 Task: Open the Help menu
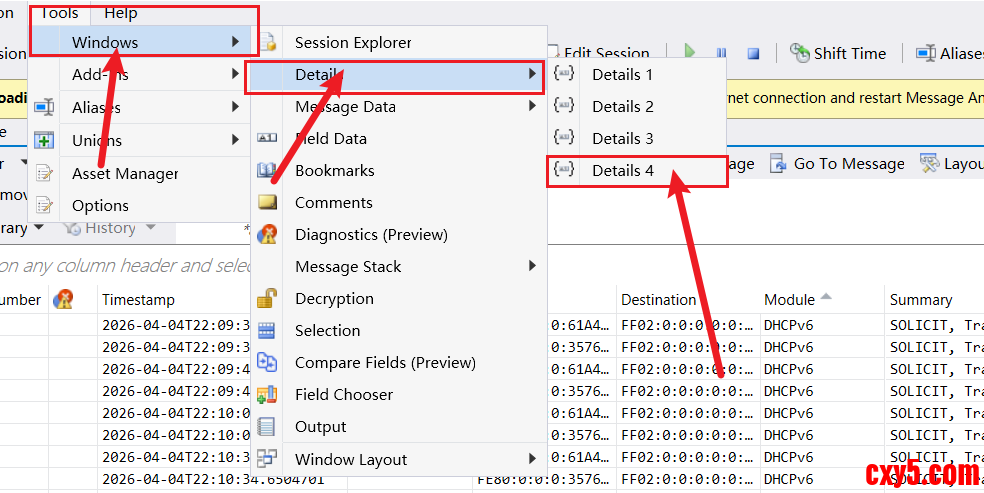121,13
